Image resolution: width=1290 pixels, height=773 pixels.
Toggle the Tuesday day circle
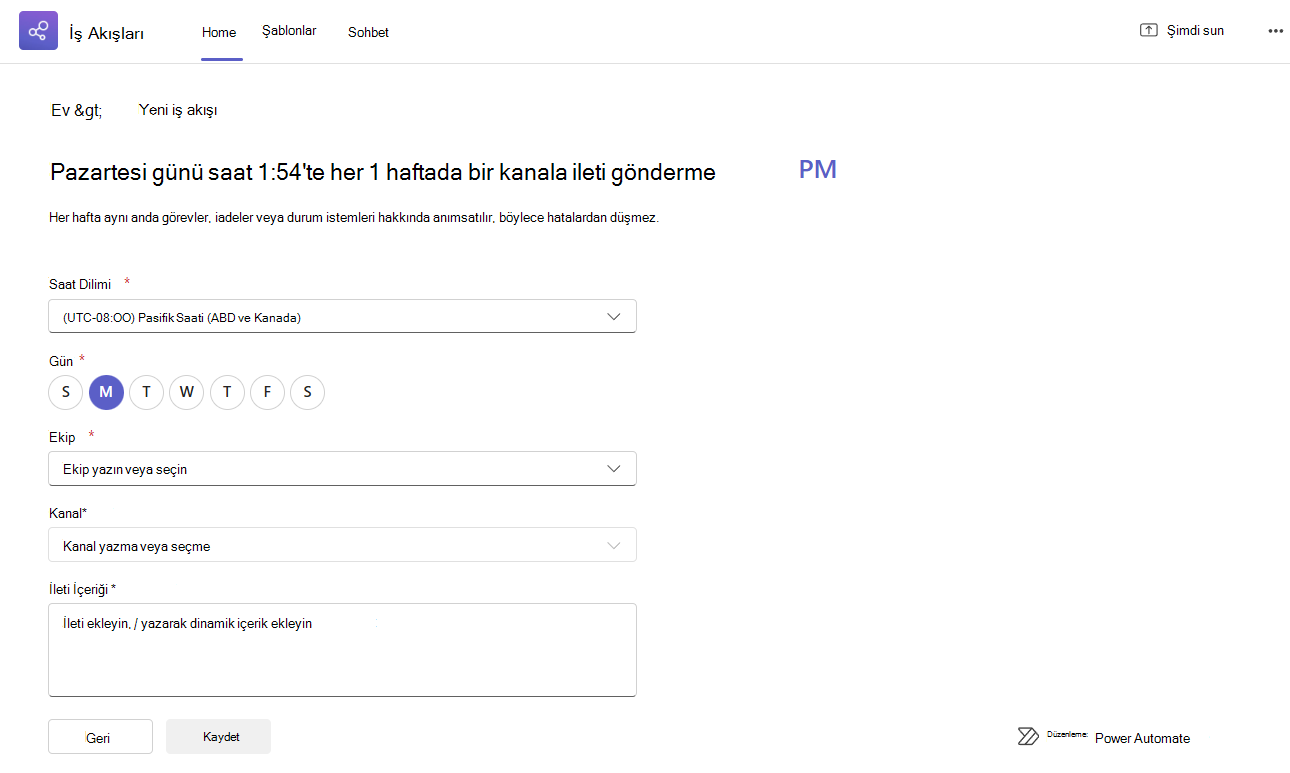(x=146, y=392)
